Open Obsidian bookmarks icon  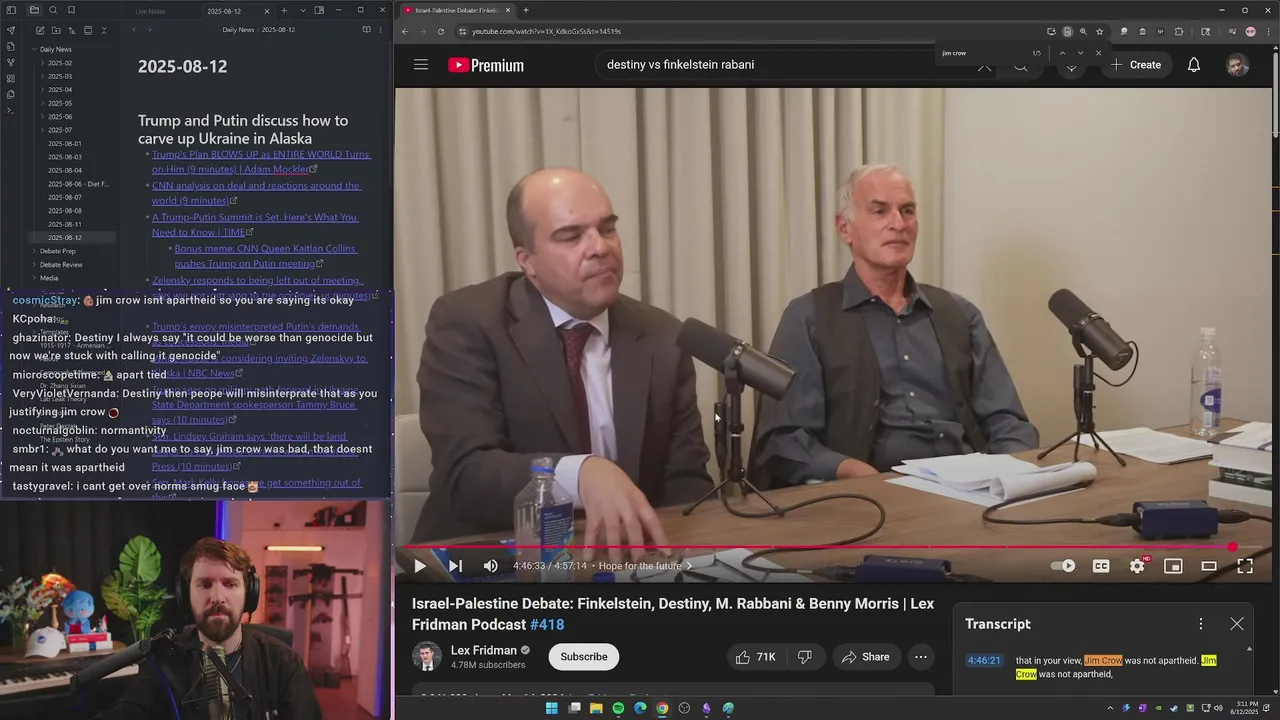pyautogui.click(x=73, y=10)
